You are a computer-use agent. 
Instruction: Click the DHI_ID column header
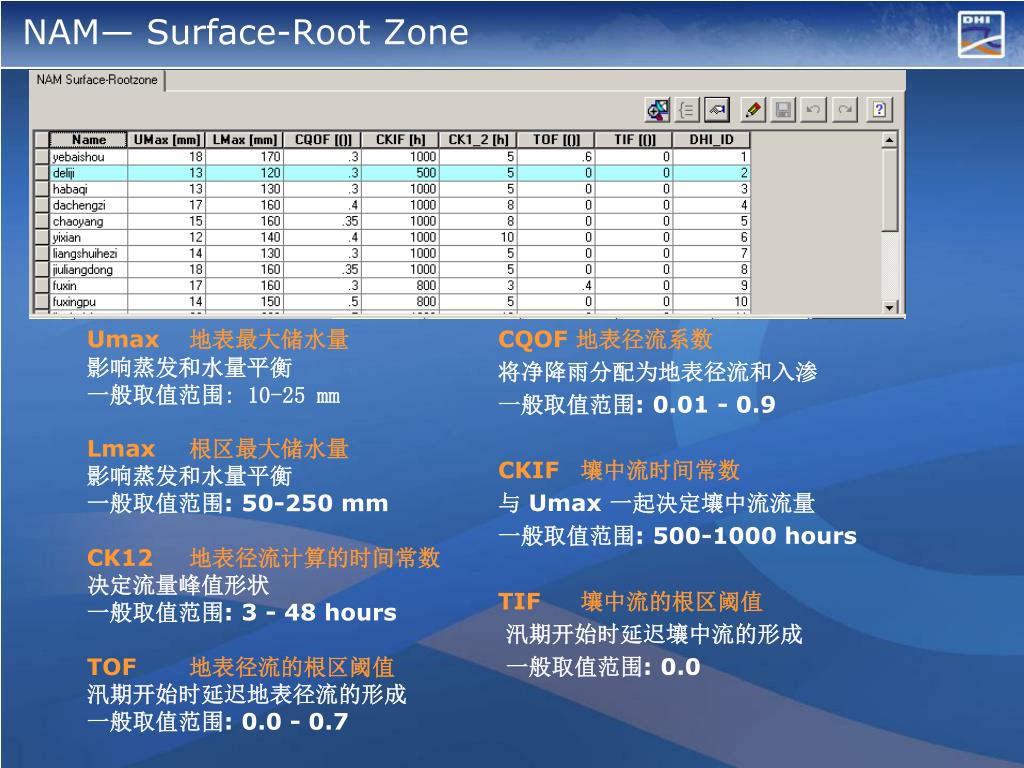[711, 140]
